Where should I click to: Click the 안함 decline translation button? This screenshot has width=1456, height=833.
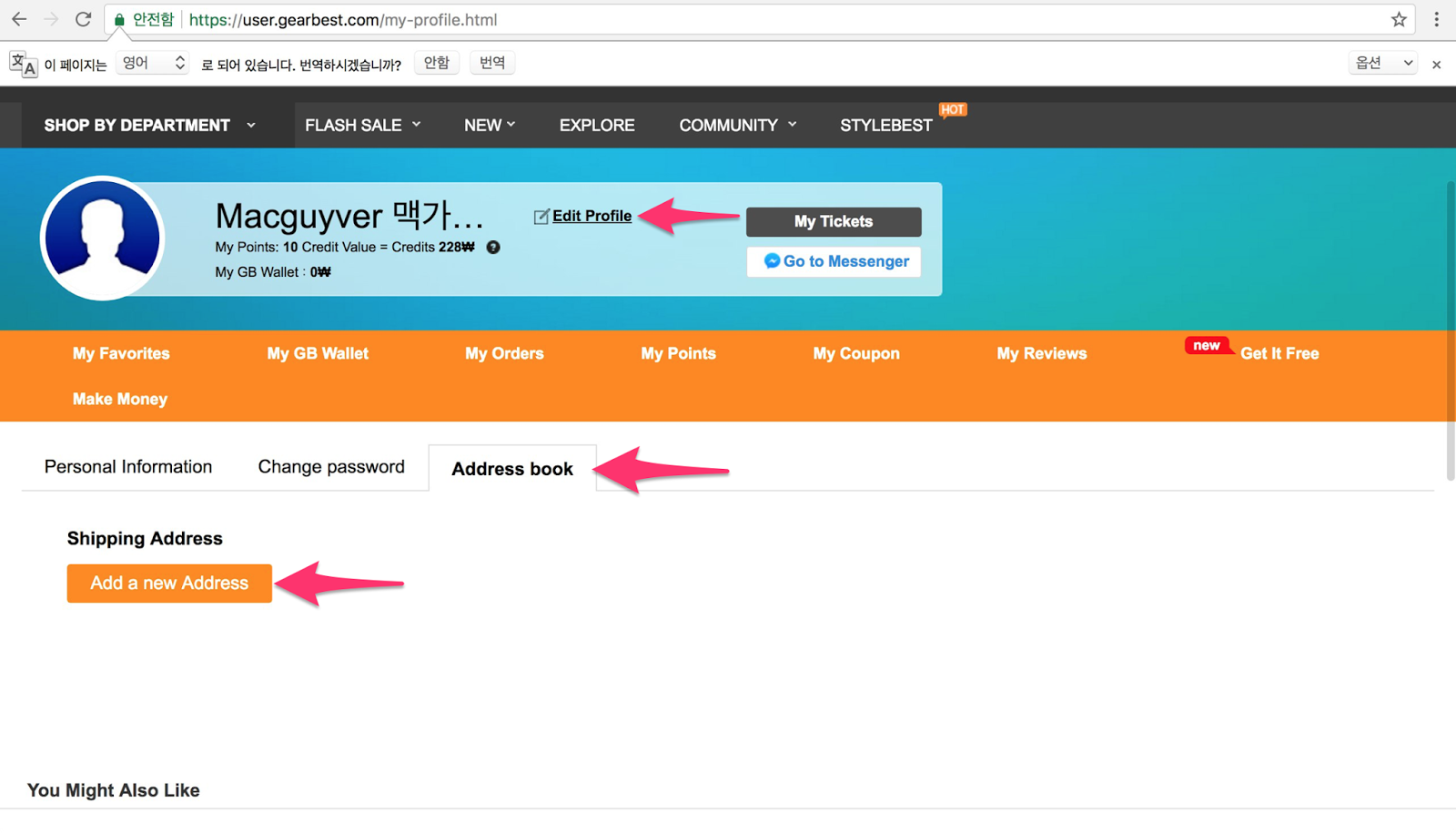(437, 63)
